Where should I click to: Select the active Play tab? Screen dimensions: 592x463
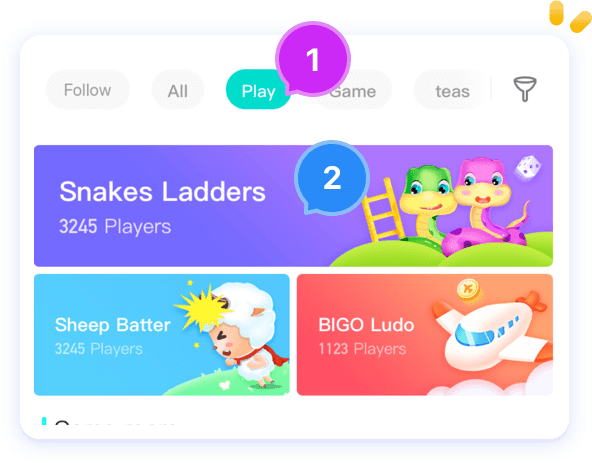point(258,91)
